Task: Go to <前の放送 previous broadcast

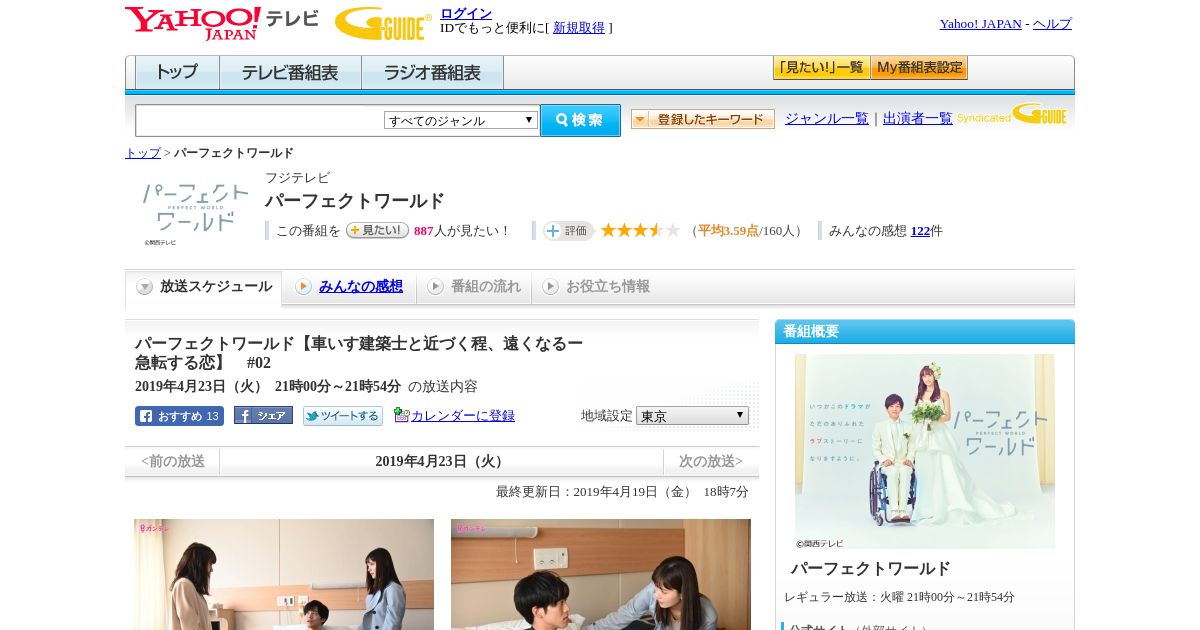Action: (x=173, y=461)
